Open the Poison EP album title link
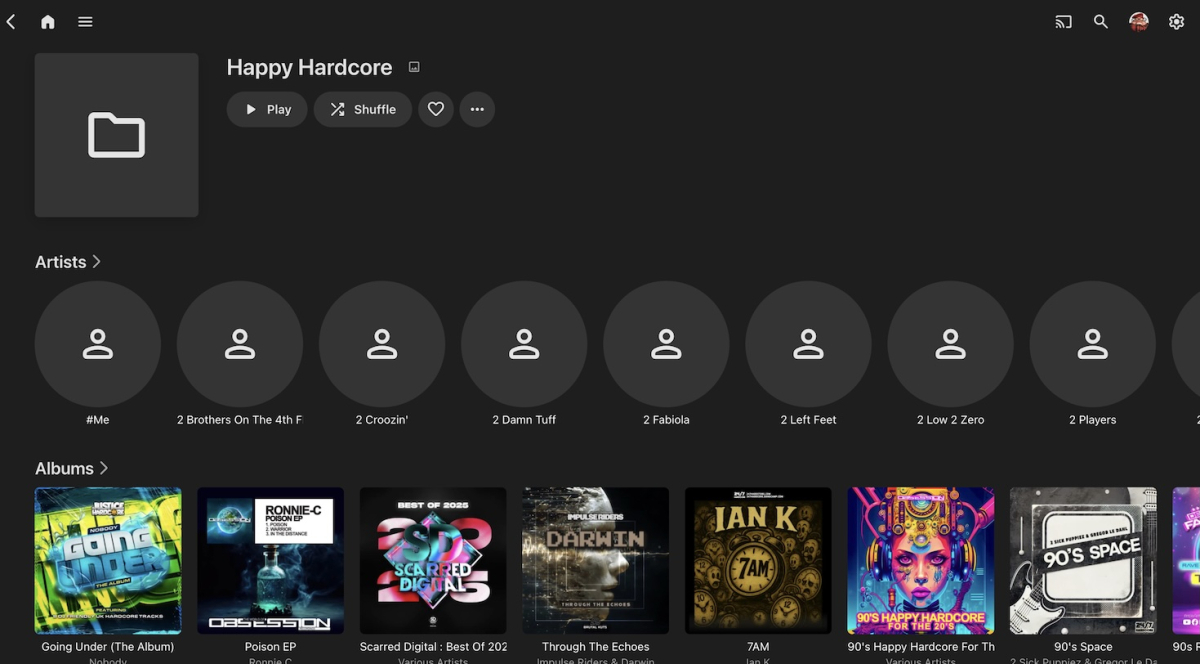Viewport: 1200px width, 664px height. 270,647
